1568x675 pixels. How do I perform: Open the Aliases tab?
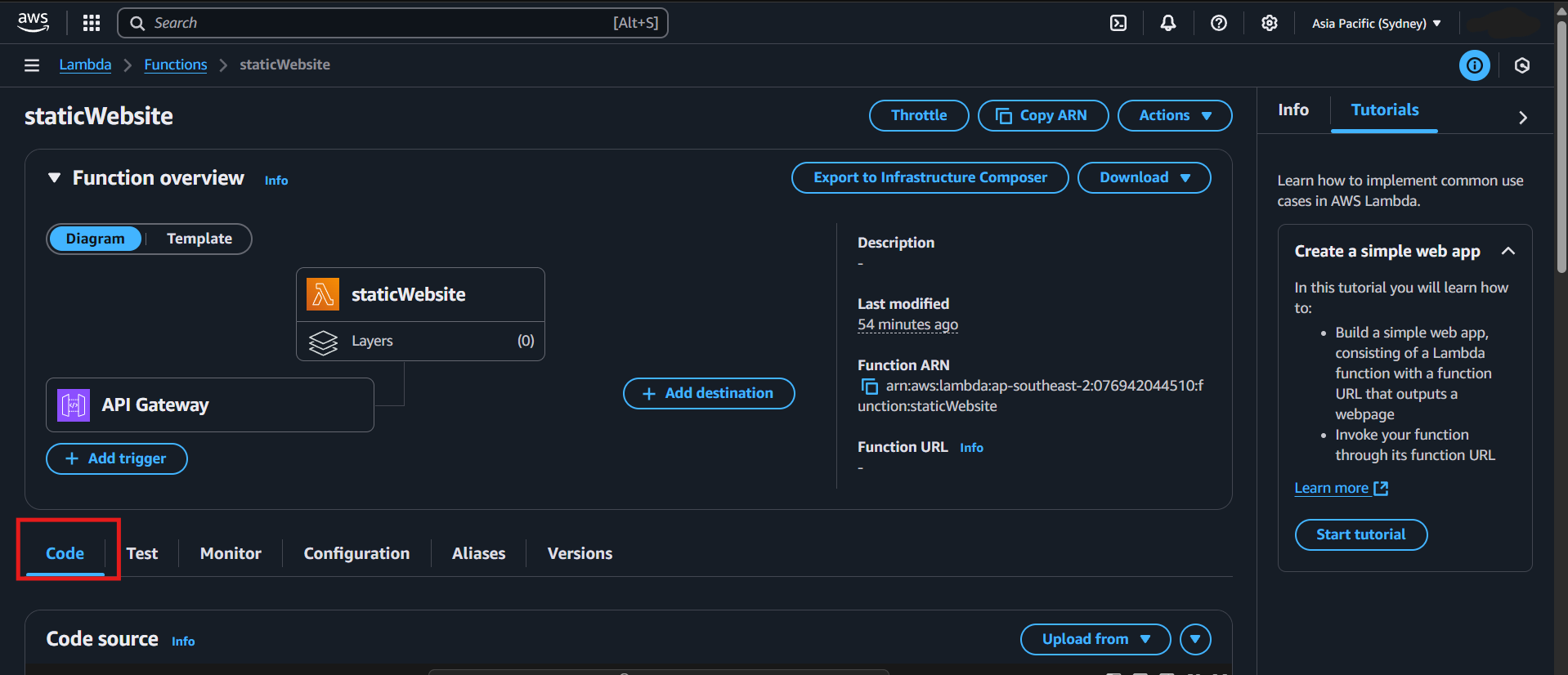tap(479, 553)
